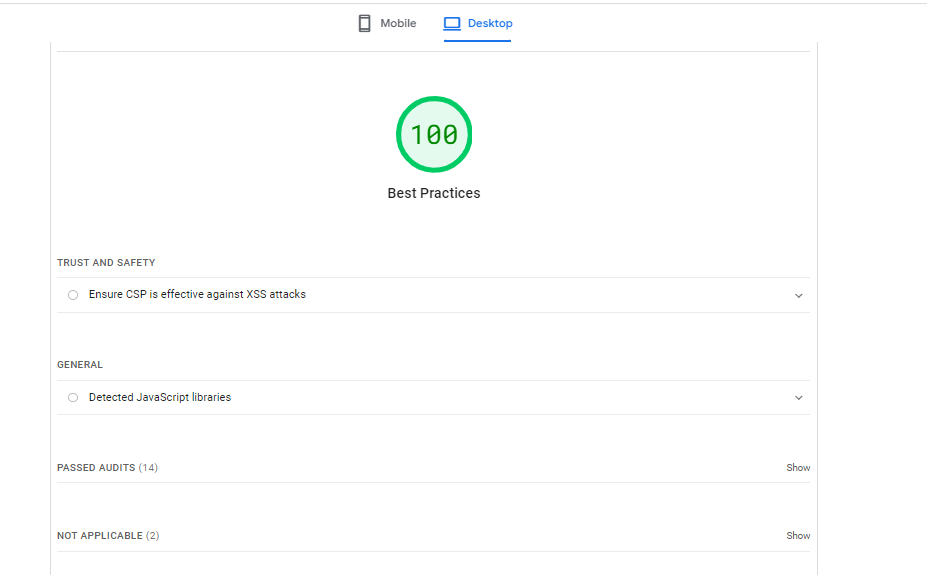Viewport: 927px width, 575px height.
Task: Open the Detected JavaScript libraries audit text
Action: click(x=160, y=398)
